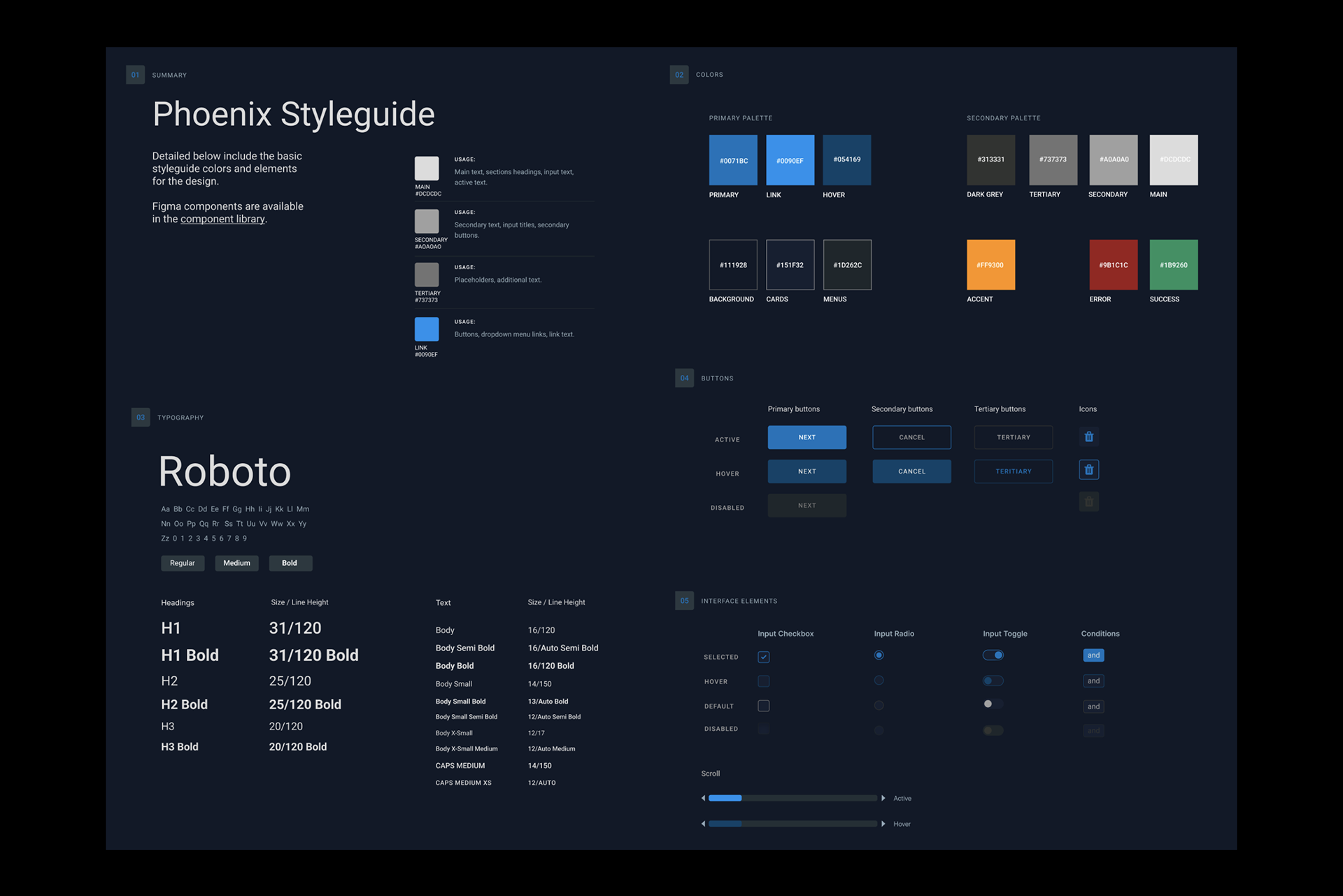The width and height of the screenshot is (1343, 896).
Task: Select the selected-state radio button
Action: point(879,655)
